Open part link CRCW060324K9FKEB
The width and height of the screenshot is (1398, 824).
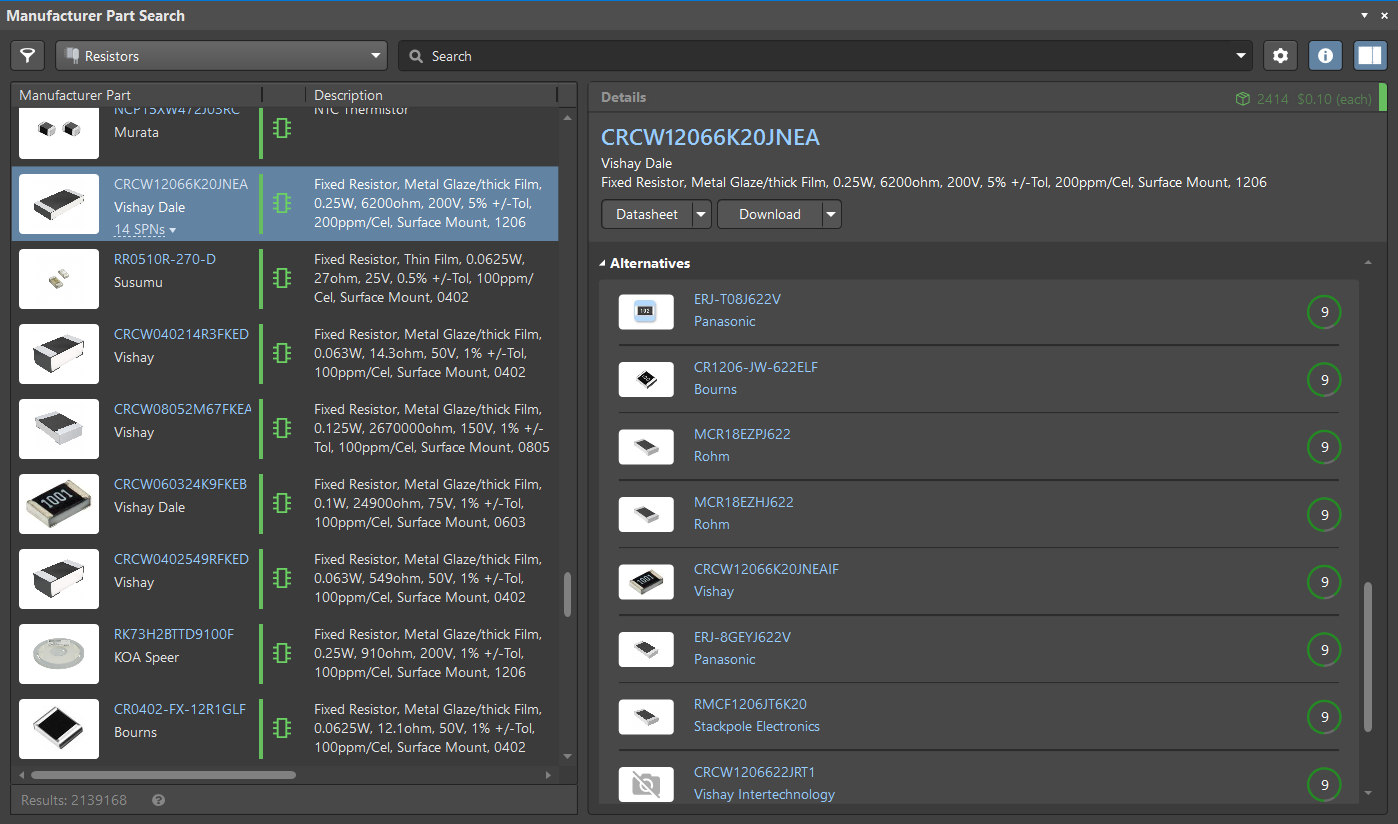(x=180, y=484)
